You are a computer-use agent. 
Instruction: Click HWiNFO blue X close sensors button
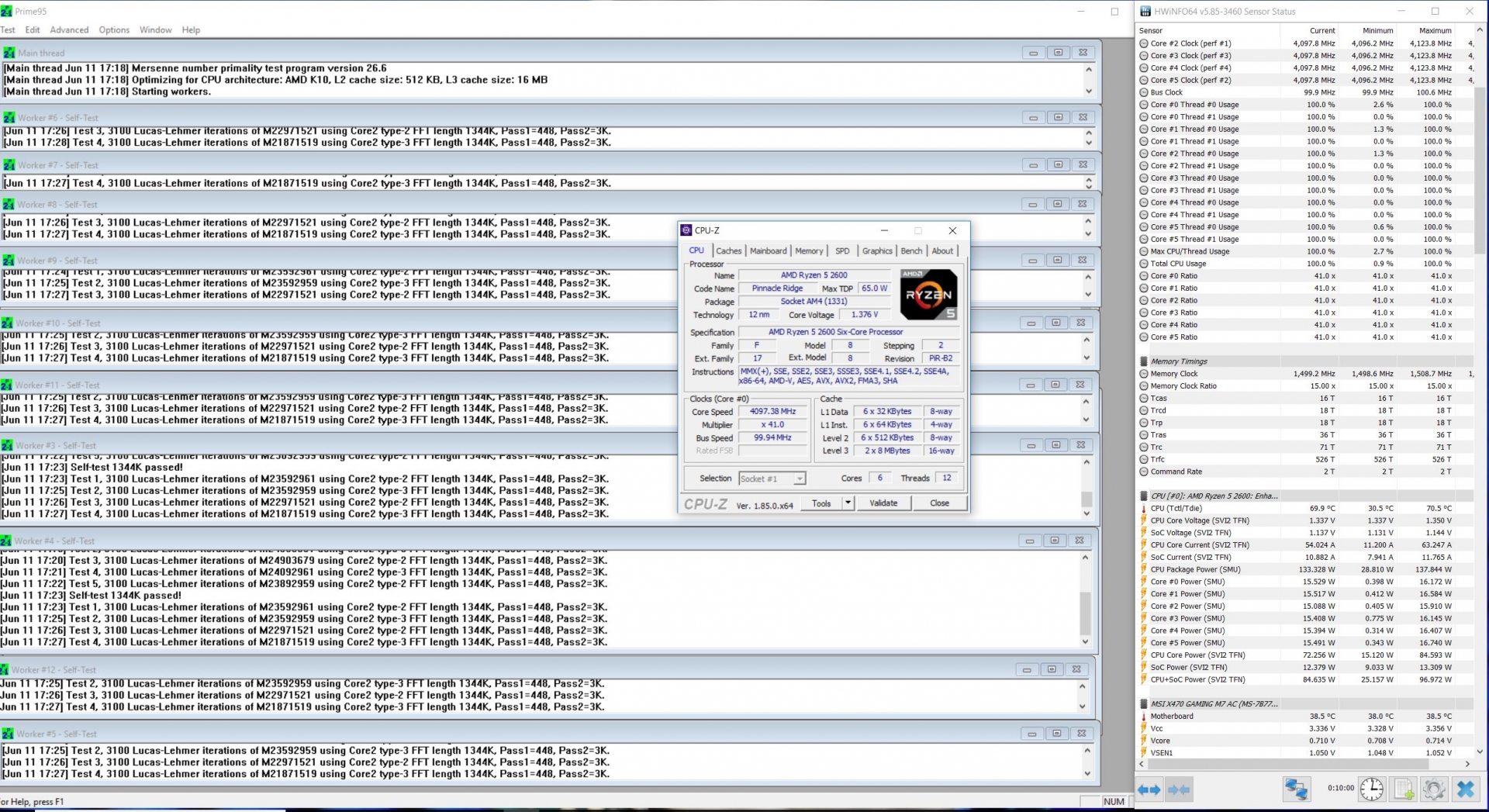click(1465, 790)
